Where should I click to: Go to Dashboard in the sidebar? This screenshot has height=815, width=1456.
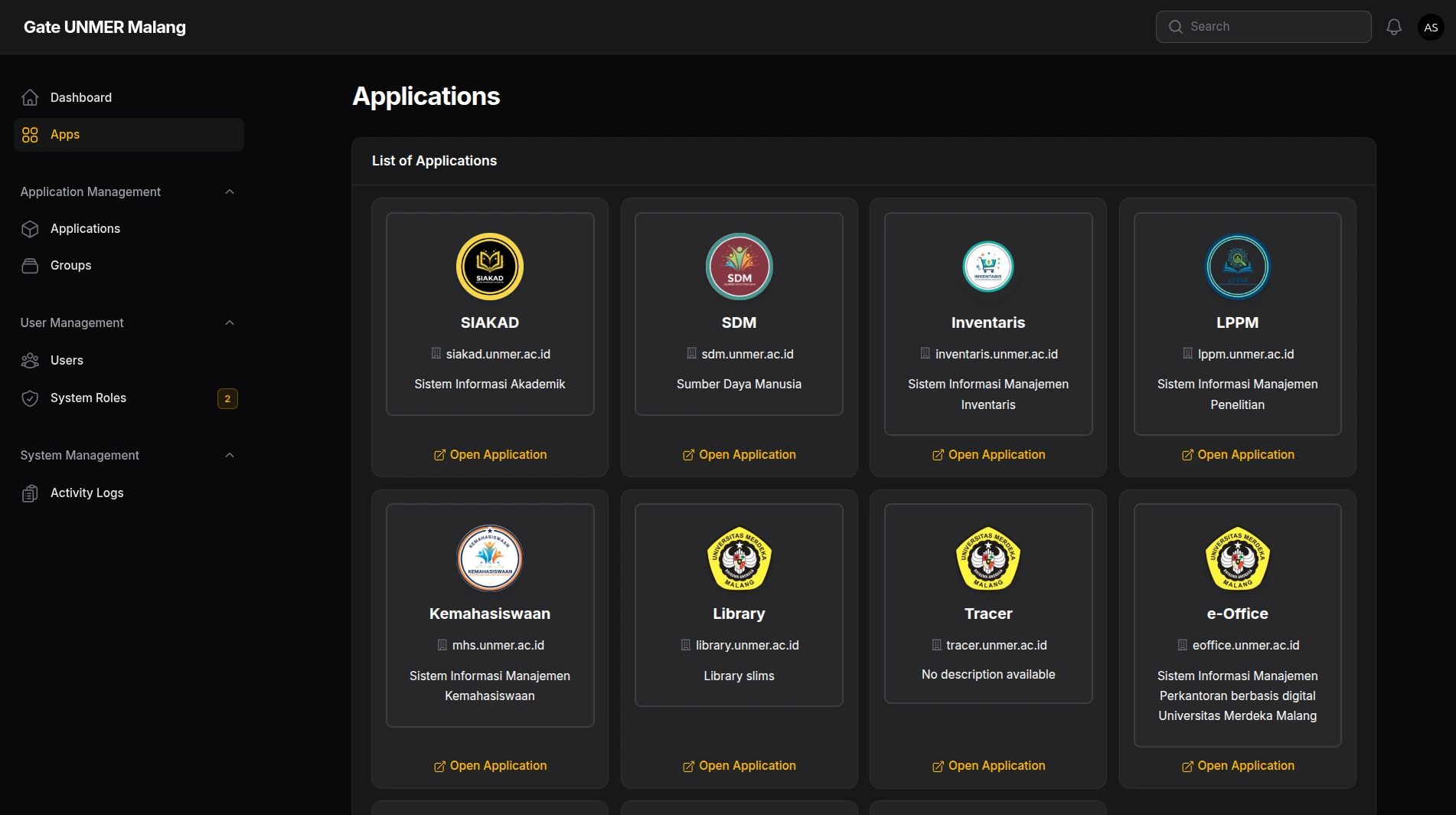point(129,97)
